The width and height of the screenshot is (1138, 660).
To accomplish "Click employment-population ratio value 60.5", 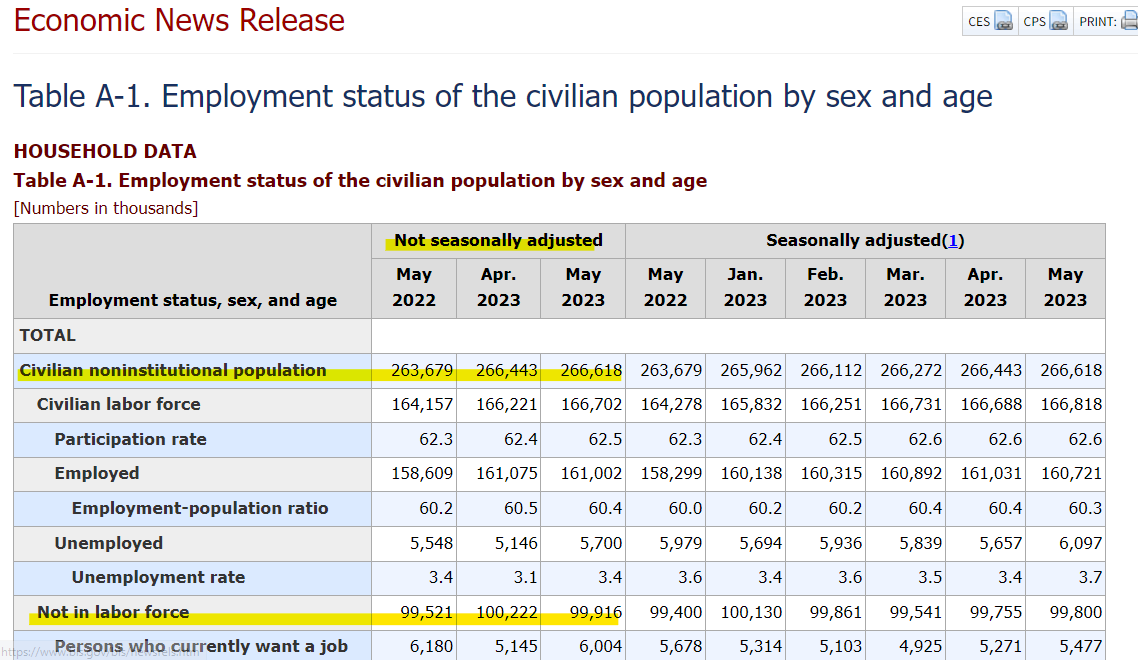I will pyautogui.click(x=521, y=508).
